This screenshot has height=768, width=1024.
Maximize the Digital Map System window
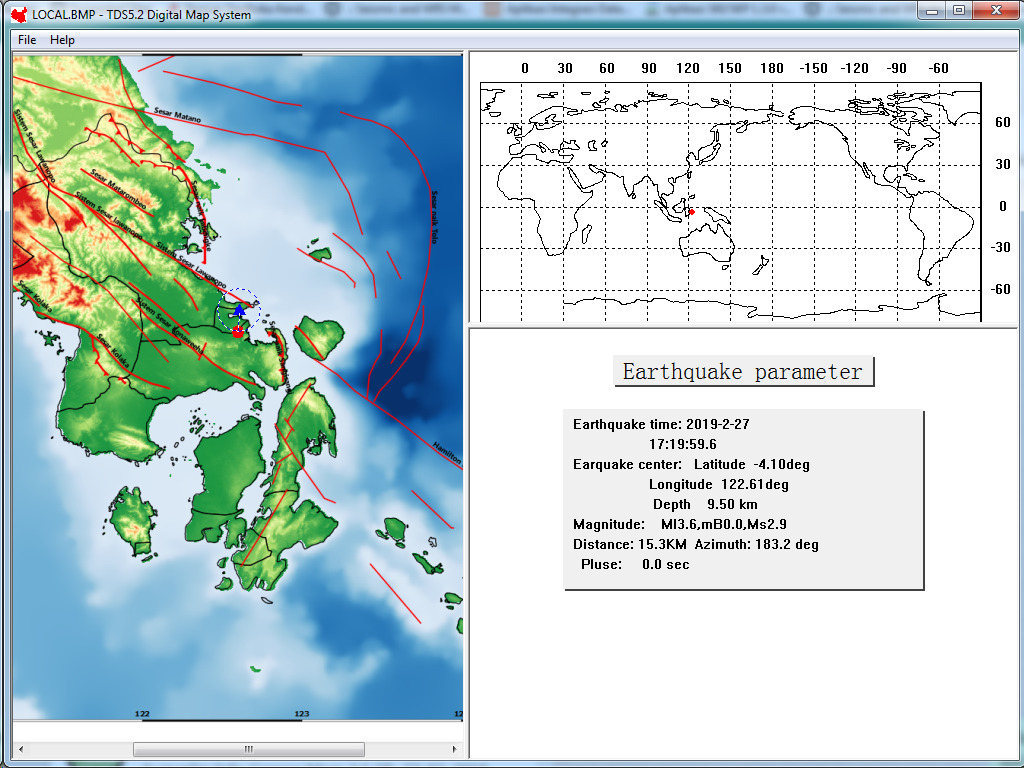958,11
